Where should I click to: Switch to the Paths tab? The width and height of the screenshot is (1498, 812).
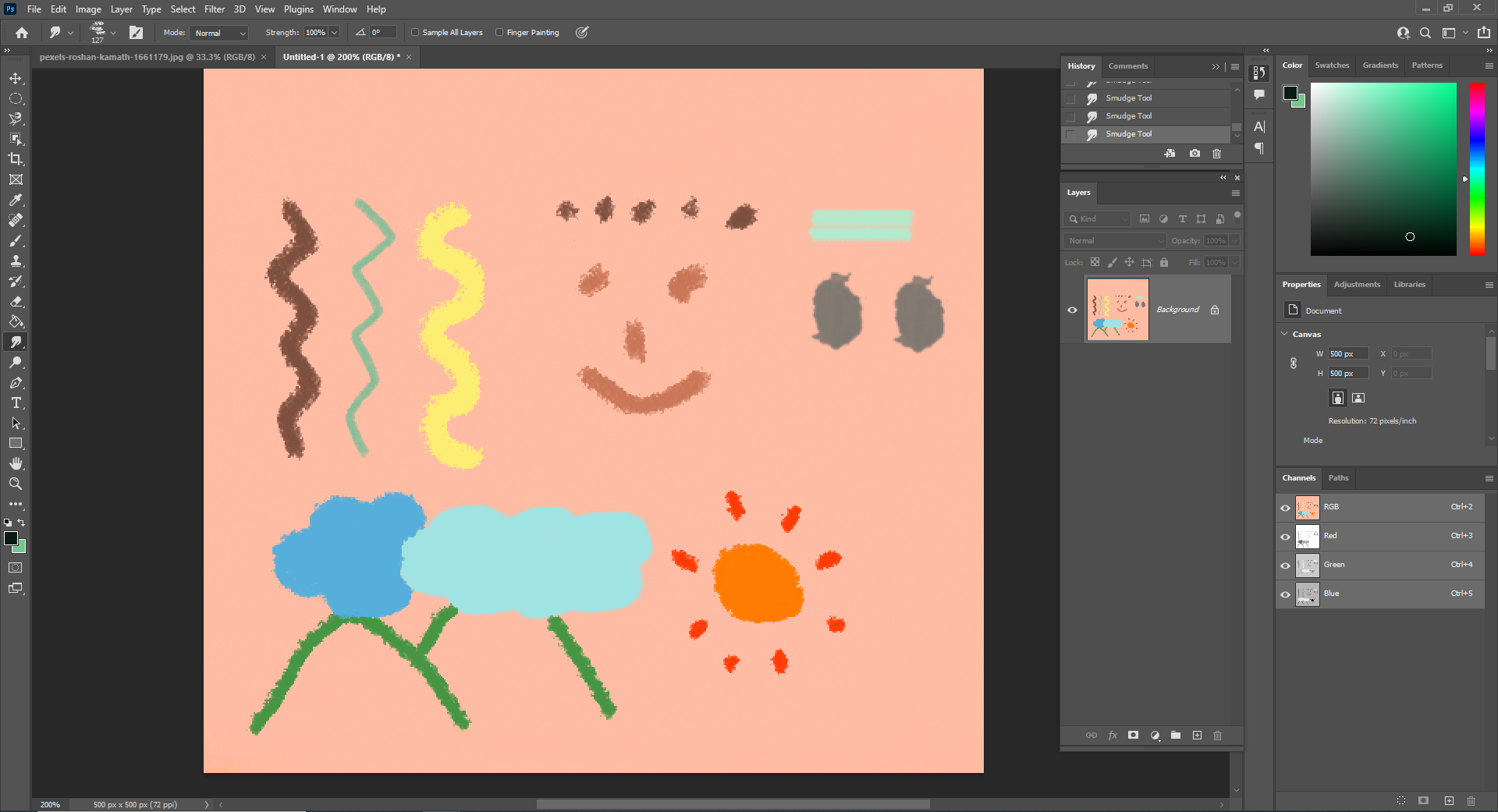(1338, 478)
